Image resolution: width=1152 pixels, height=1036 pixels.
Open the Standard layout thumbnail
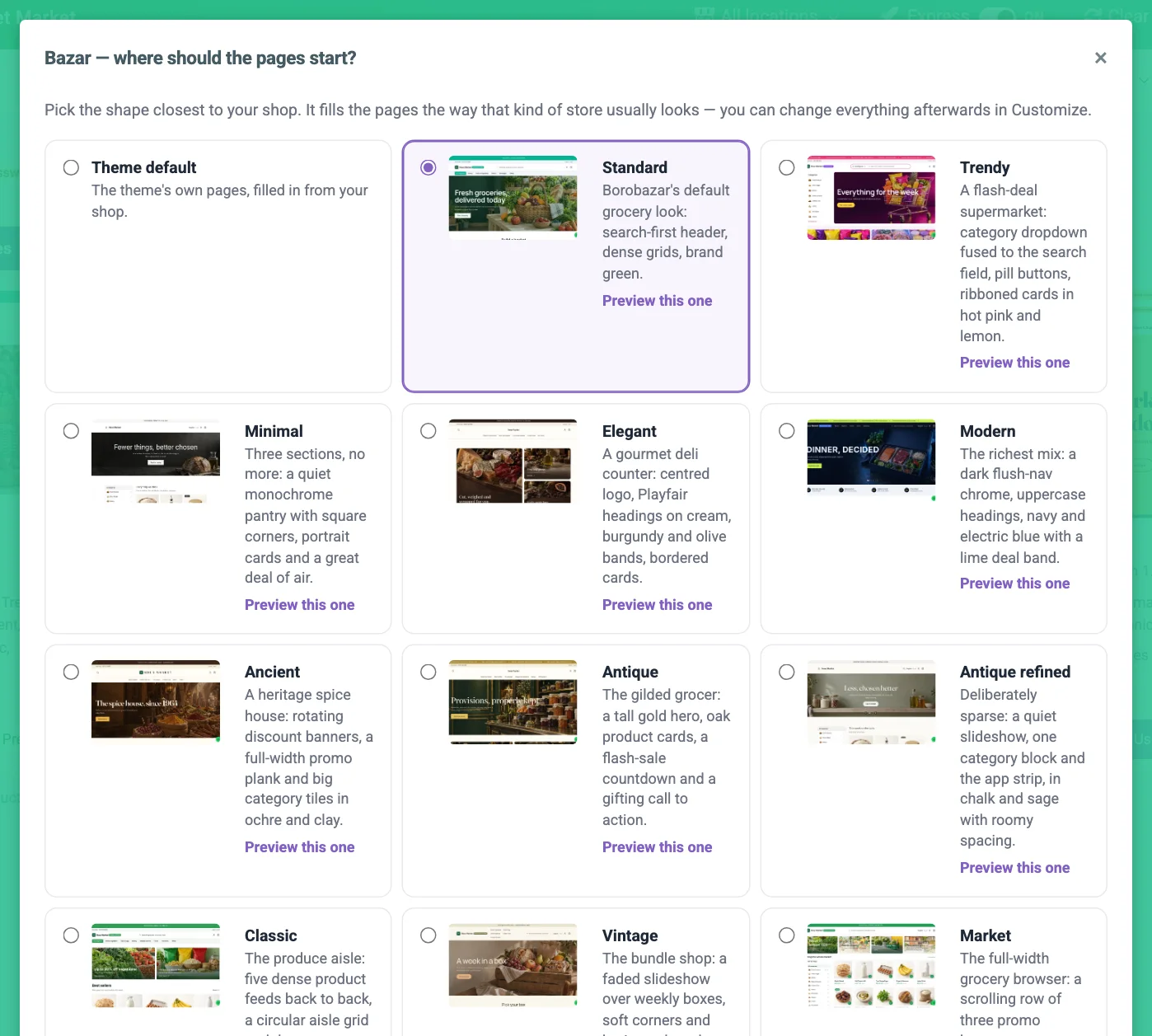pos(513,198)
